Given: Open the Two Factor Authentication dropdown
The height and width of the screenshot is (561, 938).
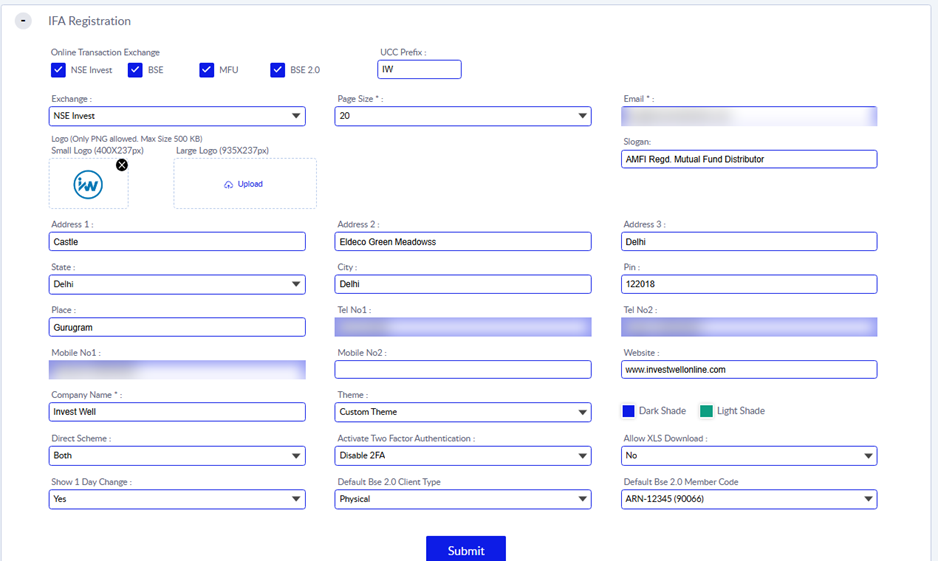Looking at the screenshot, I should point(463,456).
